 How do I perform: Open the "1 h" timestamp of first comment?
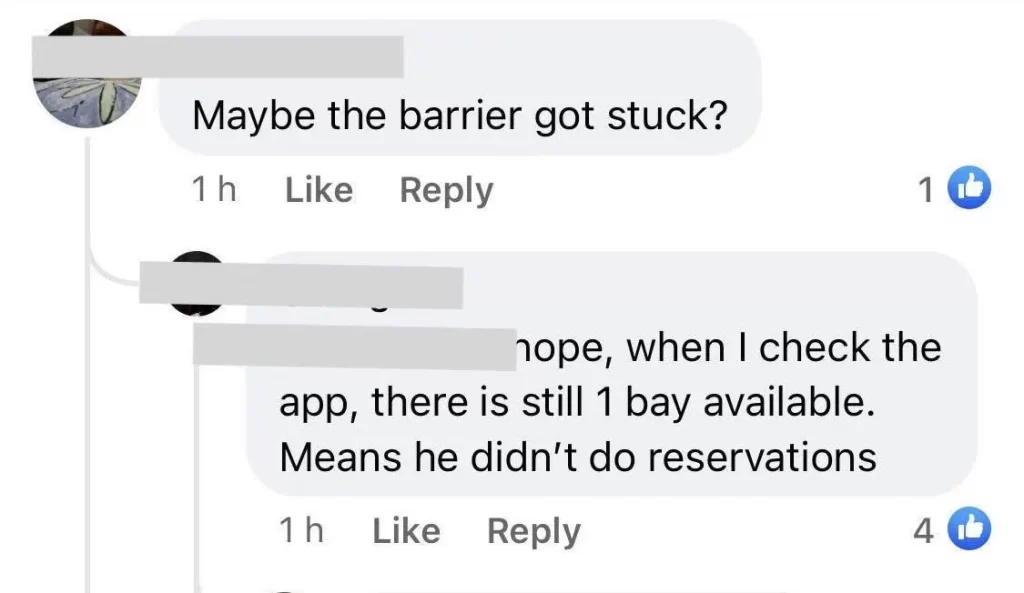pyautogui.click(x=214, y=190)
